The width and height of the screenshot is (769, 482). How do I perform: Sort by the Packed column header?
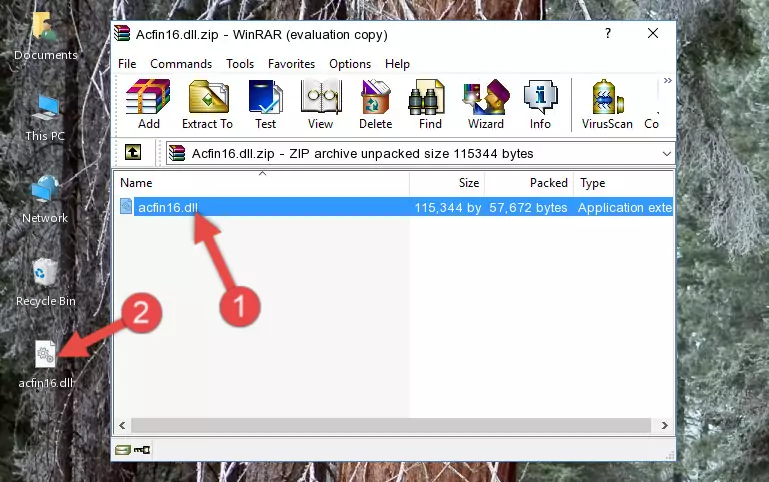529,182
